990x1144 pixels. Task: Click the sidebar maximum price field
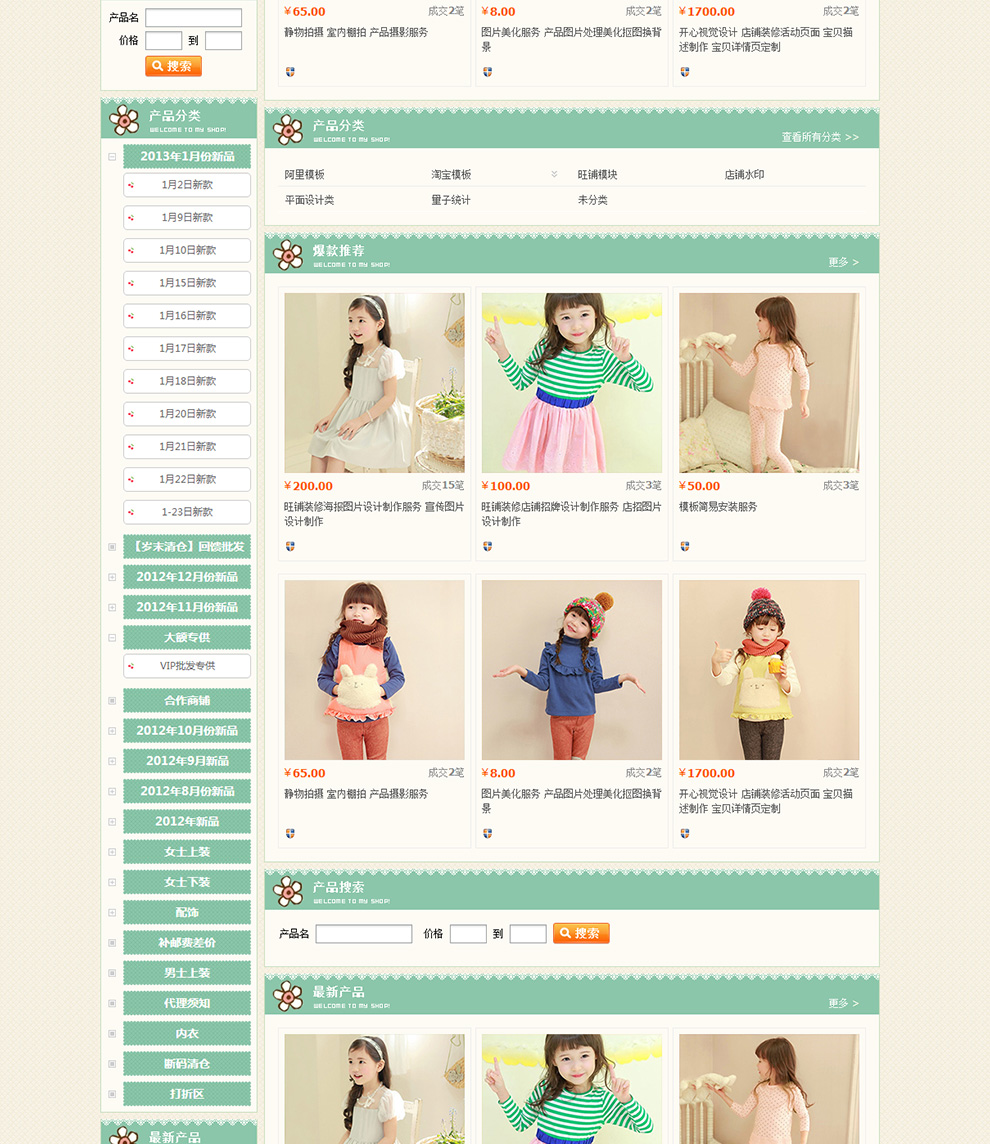tap(223, 41)
